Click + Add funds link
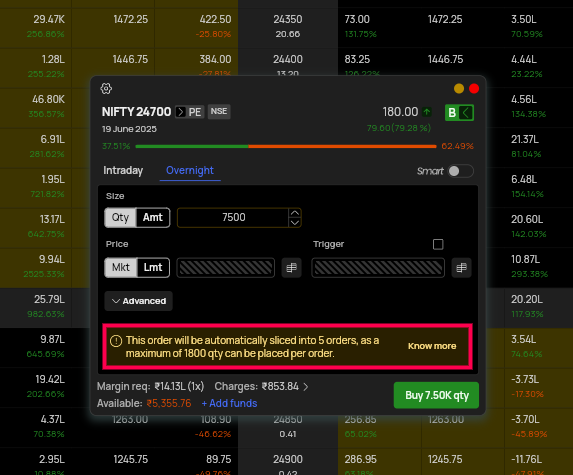Viewport: 573px width, 475px height. (x=229, y=403)
